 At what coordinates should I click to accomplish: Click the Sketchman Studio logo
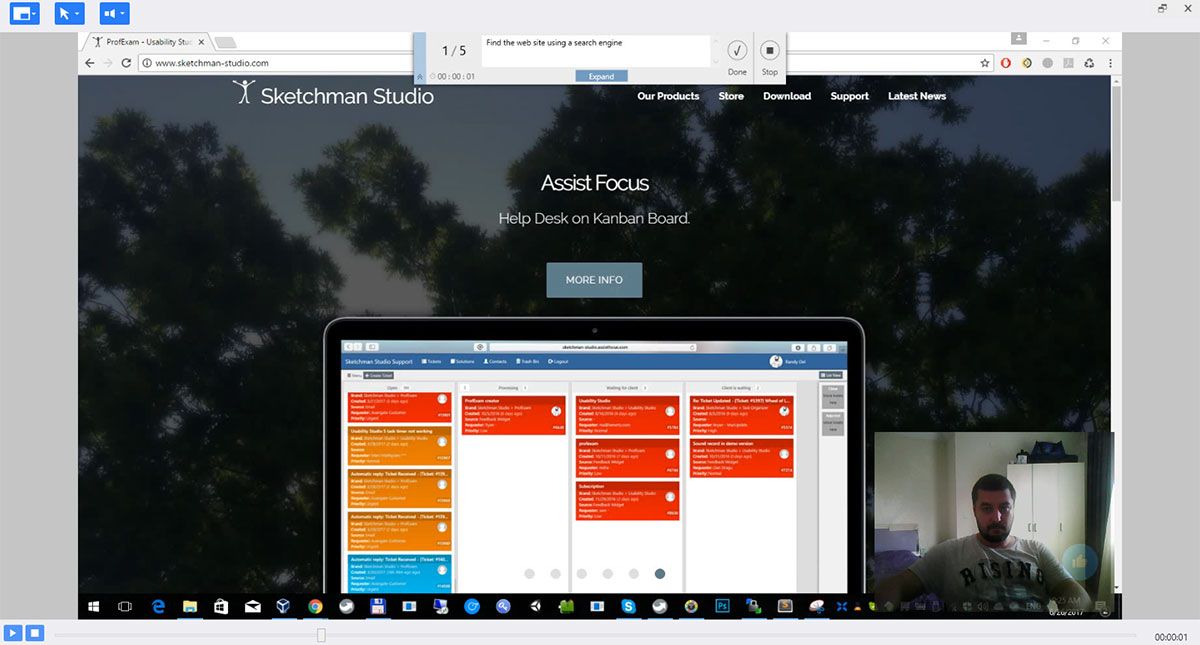[334, 95]
